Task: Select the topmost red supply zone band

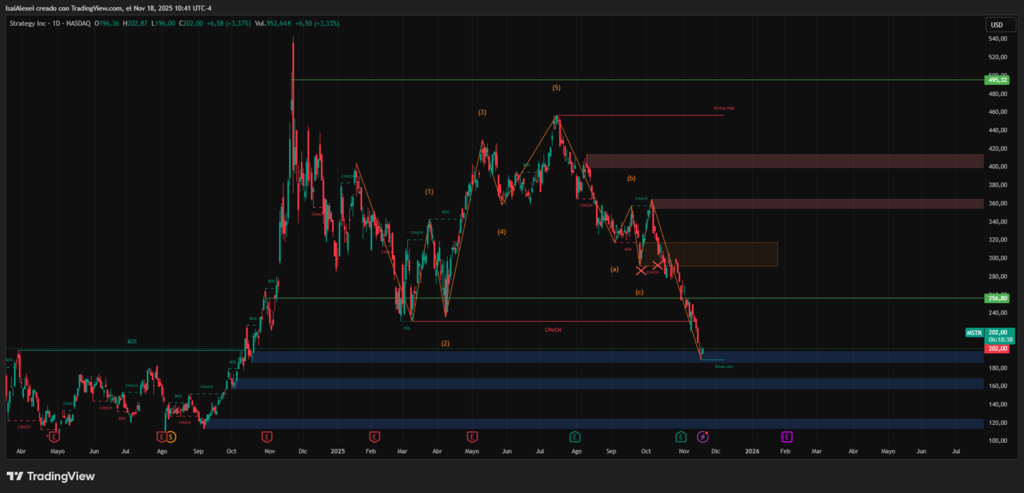Action: (x=785, y=160)
